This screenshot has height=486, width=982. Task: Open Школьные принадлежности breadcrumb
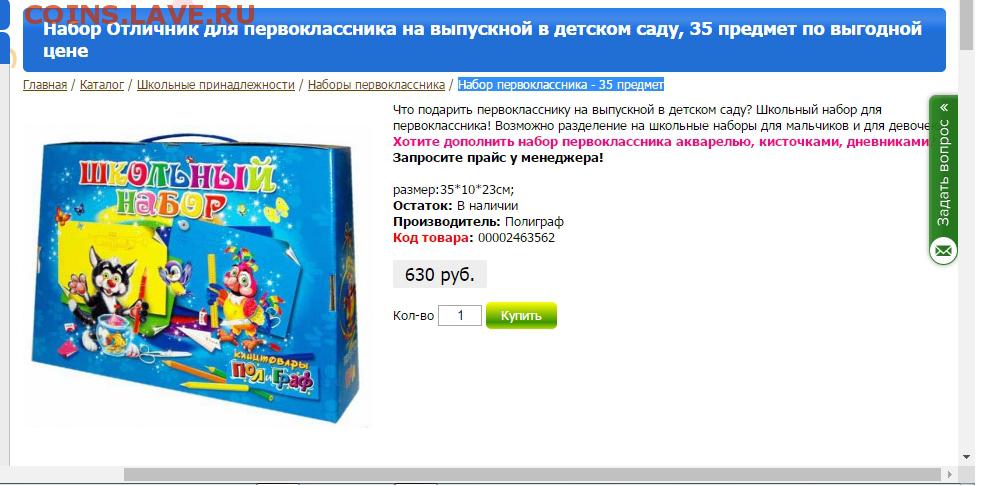tap(215, 85)
